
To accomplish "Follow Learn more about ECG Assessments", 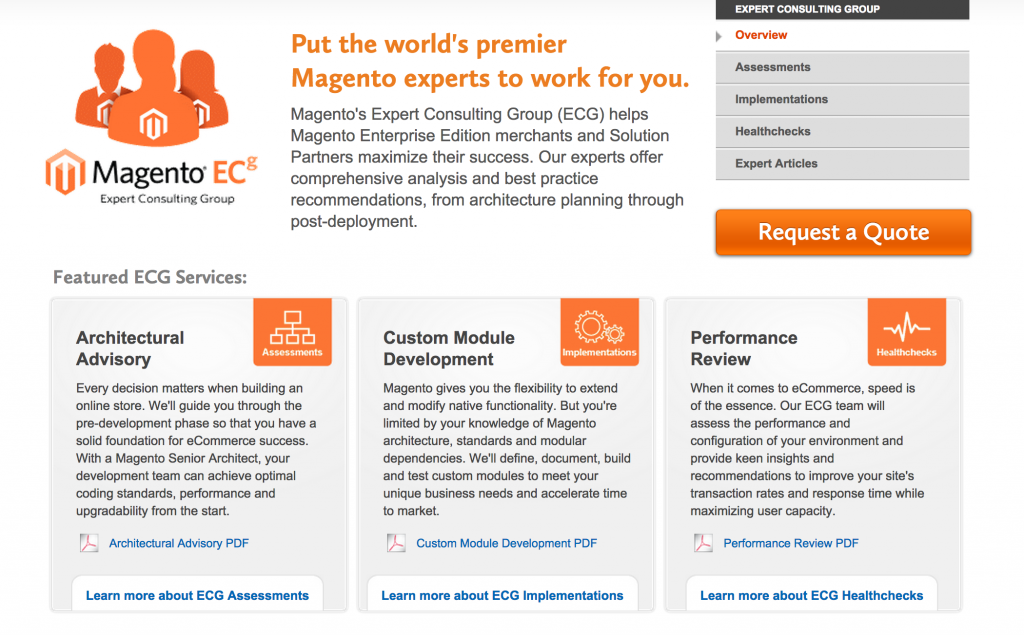I will [x=197, y=595].
